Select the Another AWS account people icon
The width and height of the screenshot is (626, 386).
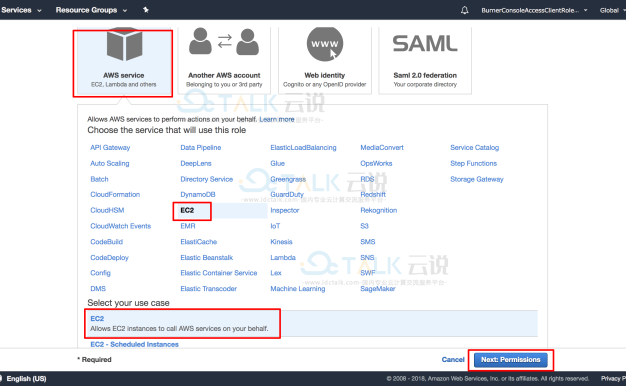coord(224,42)
